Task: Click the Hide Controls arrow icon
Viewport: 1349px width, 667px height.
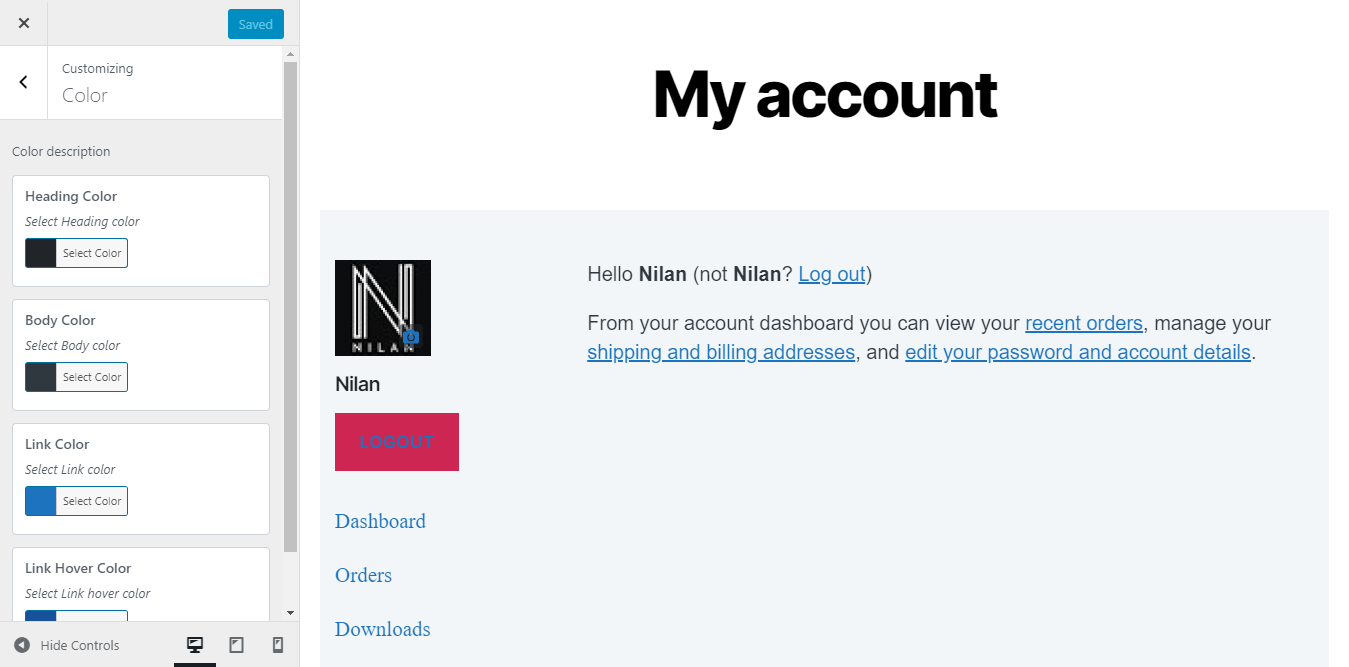Action: point(22,645)
